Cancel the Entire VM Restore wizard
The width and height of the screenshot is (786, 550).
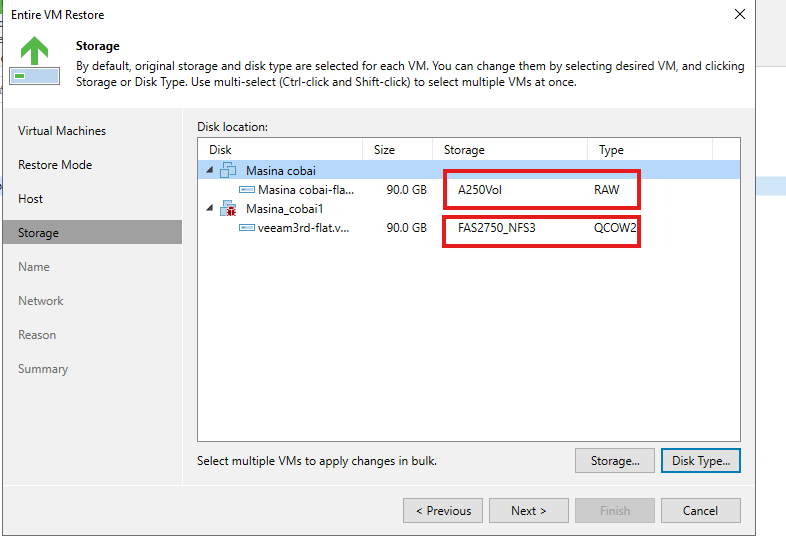click(701, 510)
